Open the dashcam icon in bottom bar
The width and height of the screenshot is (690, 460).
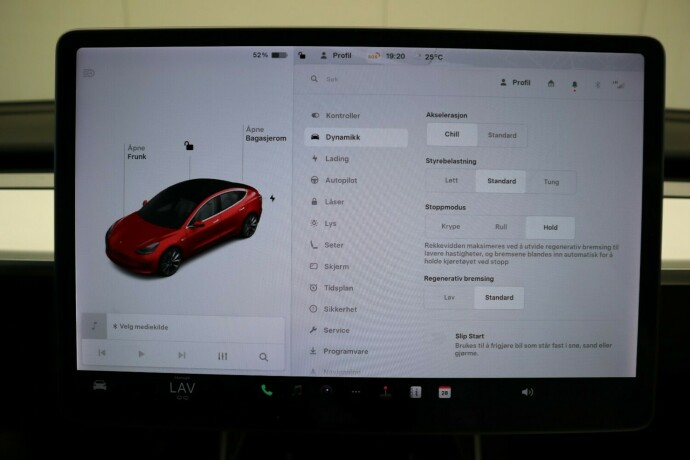pos(327,390)
